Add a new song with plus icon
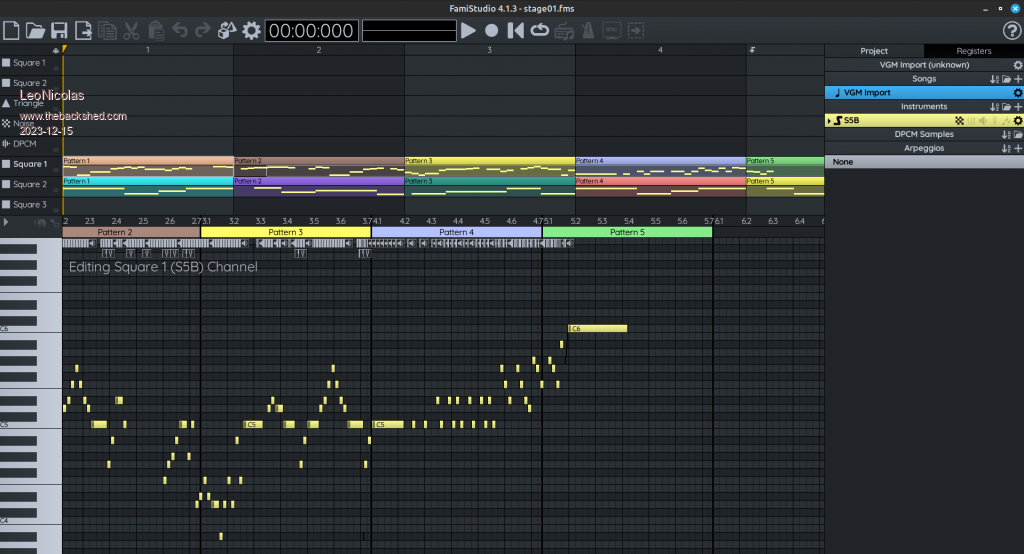 tap(1018, 79)
